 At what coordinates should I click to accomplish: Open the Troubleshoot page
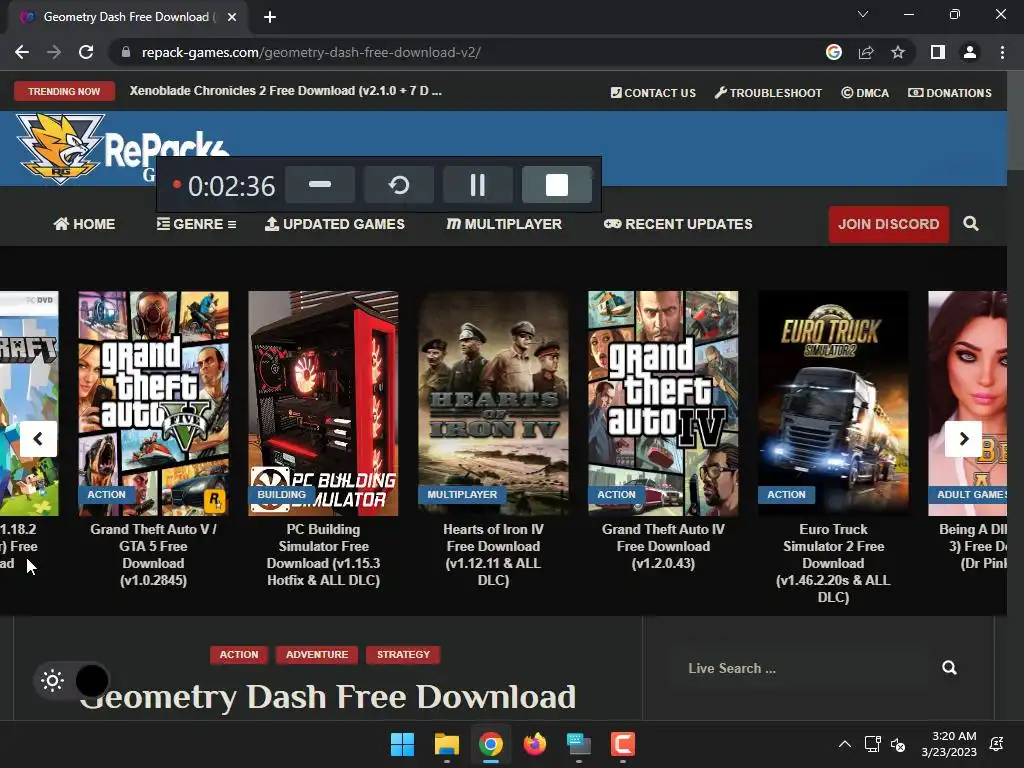coord(768,93)
